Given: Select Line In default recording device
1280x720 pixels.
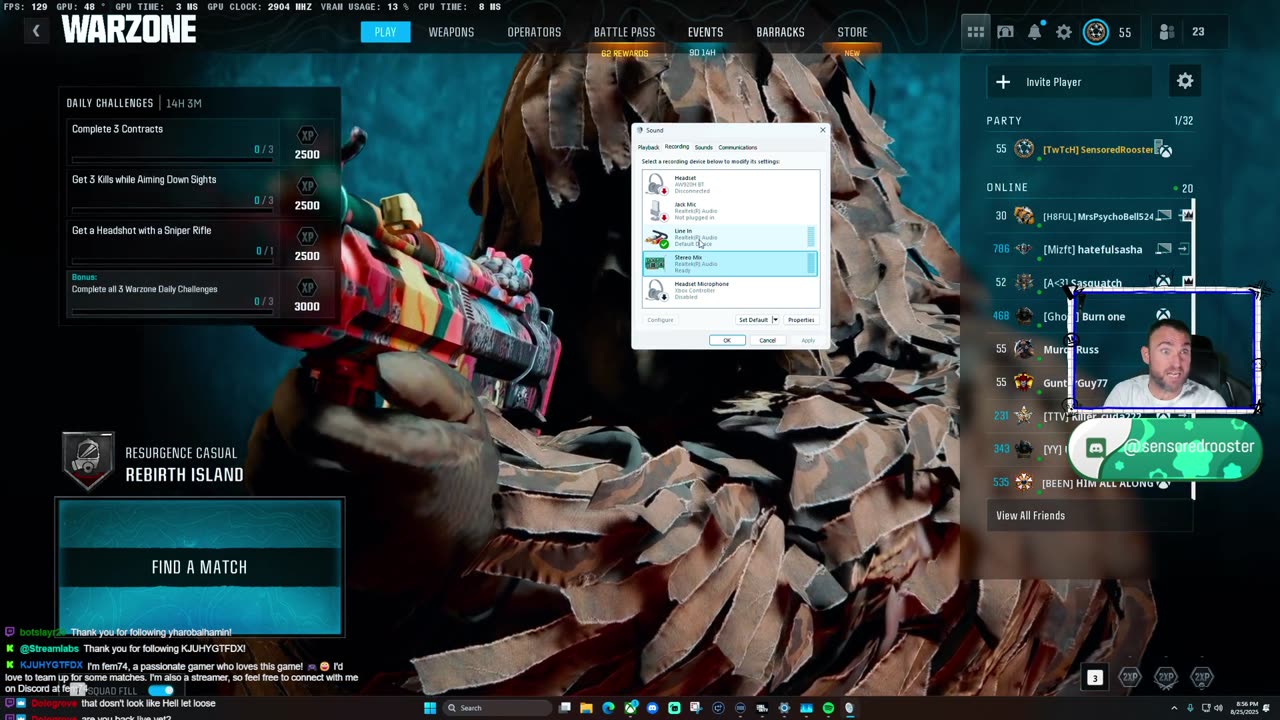Looking at the screenshot, I should [730, 237].
